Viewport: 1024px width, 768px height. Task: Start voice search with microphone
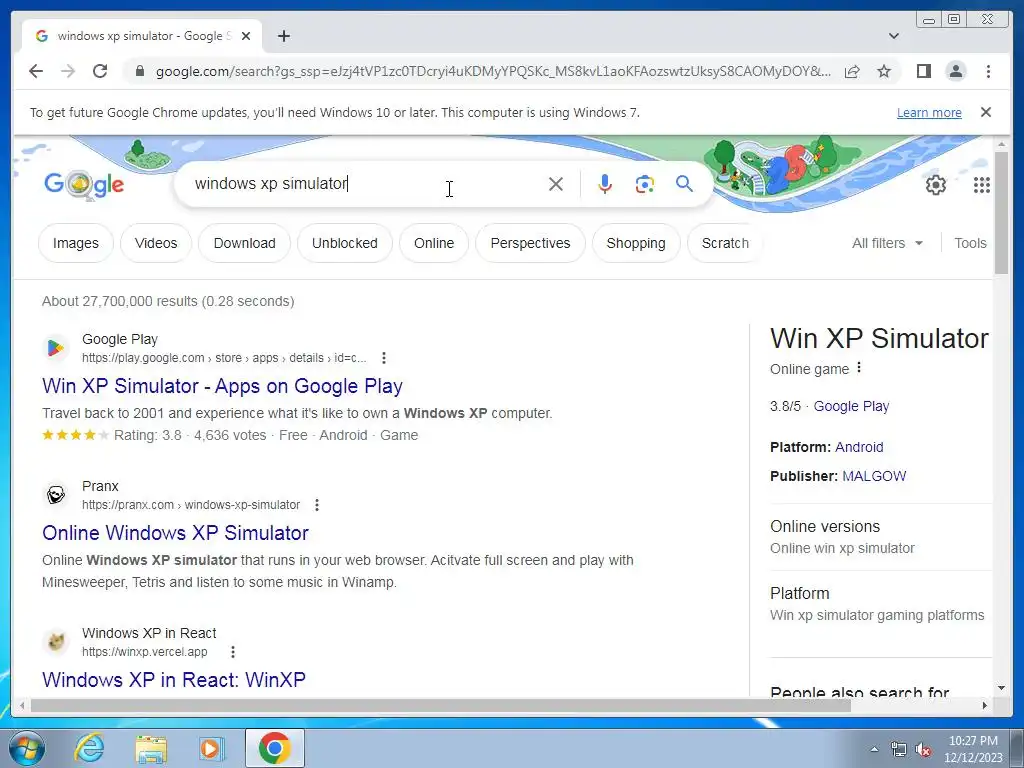point(605,184)
